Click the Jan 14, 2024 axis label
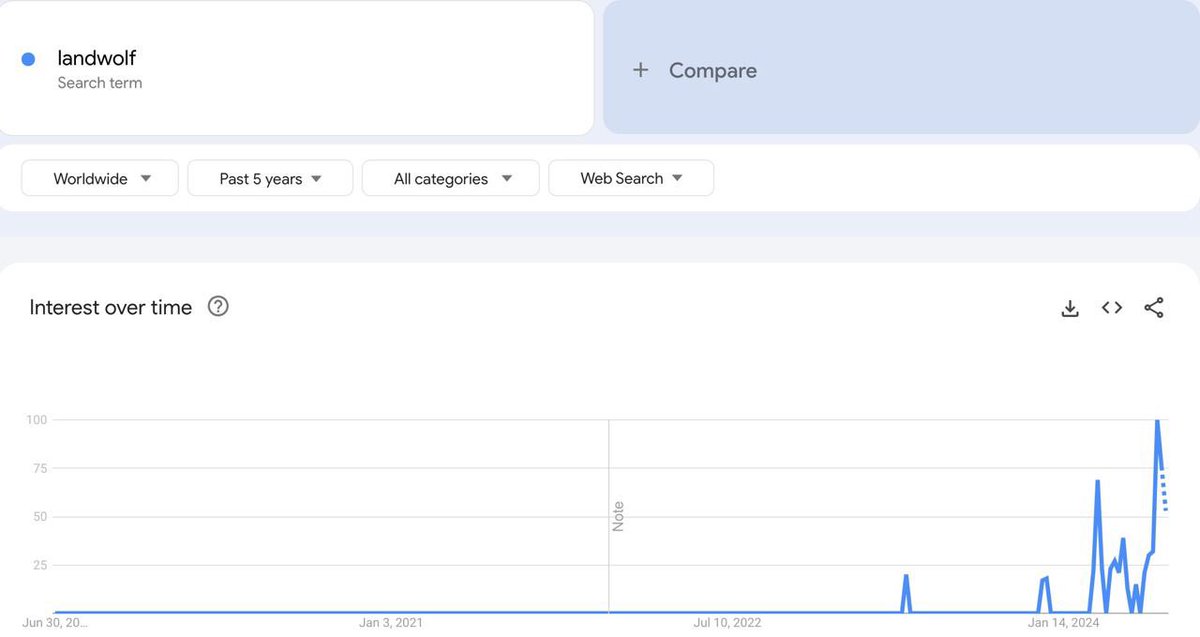 pyautogui.click(x=1063, y=623)
